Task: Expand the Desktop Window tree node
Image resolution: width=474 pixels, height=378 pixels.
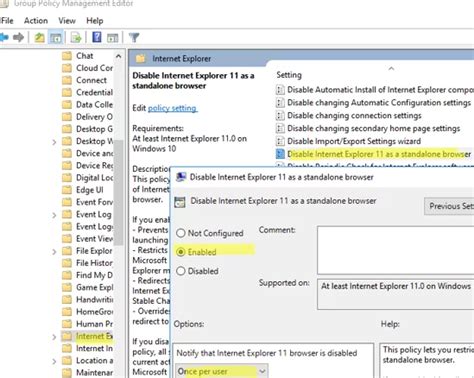Action: [54, 142]
